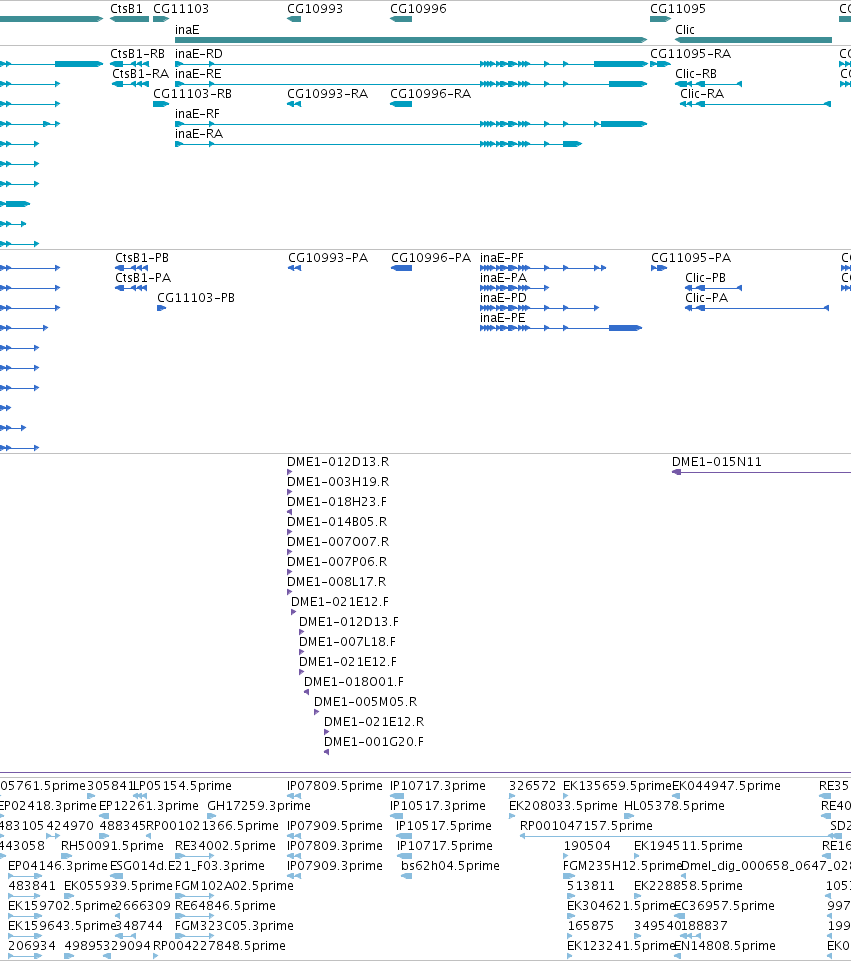Screen dimensions: 851x961
Task: Click the Clic gene label
Action: (x=684, y=29)
